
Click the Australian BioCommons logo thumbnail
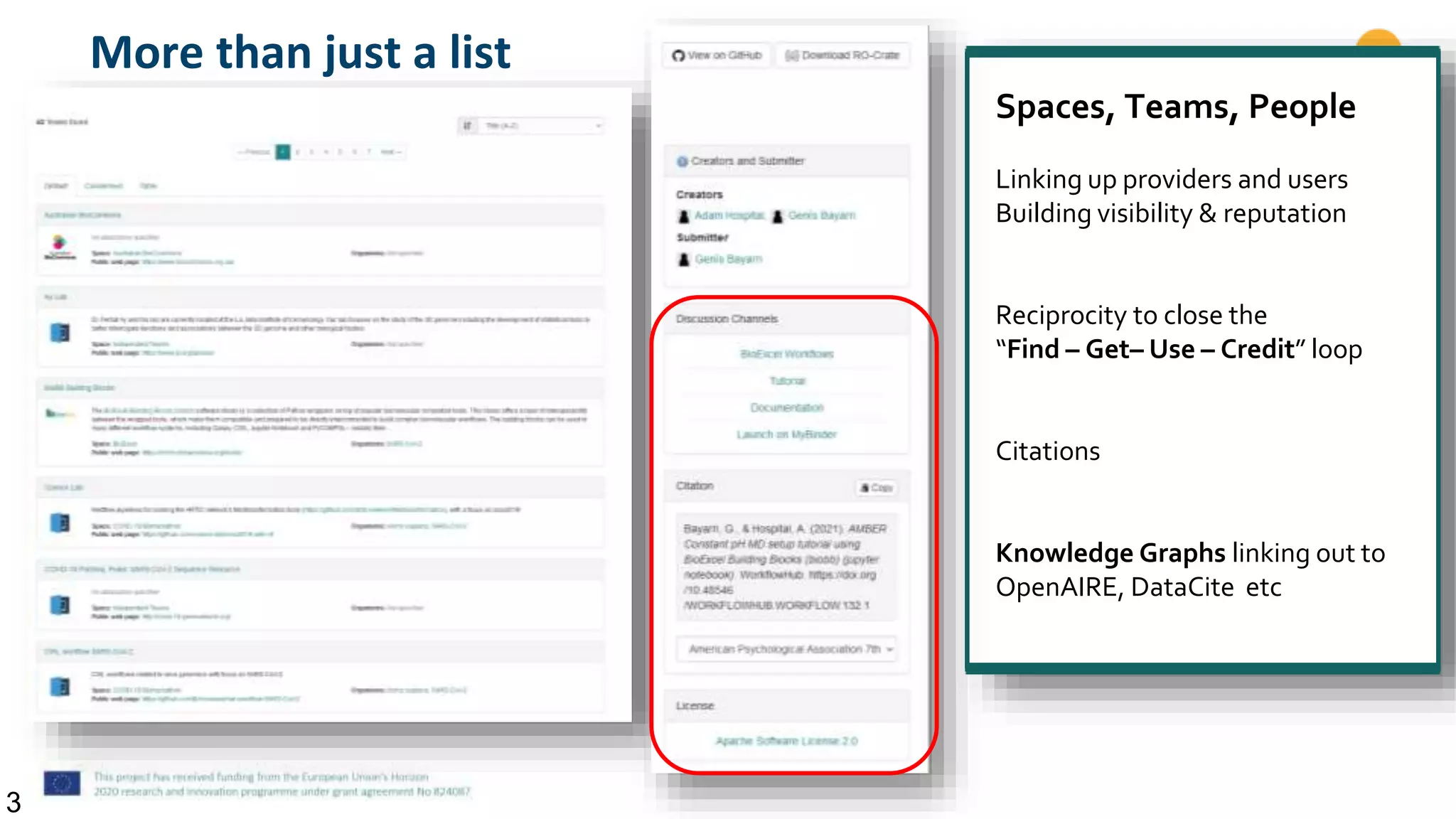pyautogui.click(x=60, y=247)
